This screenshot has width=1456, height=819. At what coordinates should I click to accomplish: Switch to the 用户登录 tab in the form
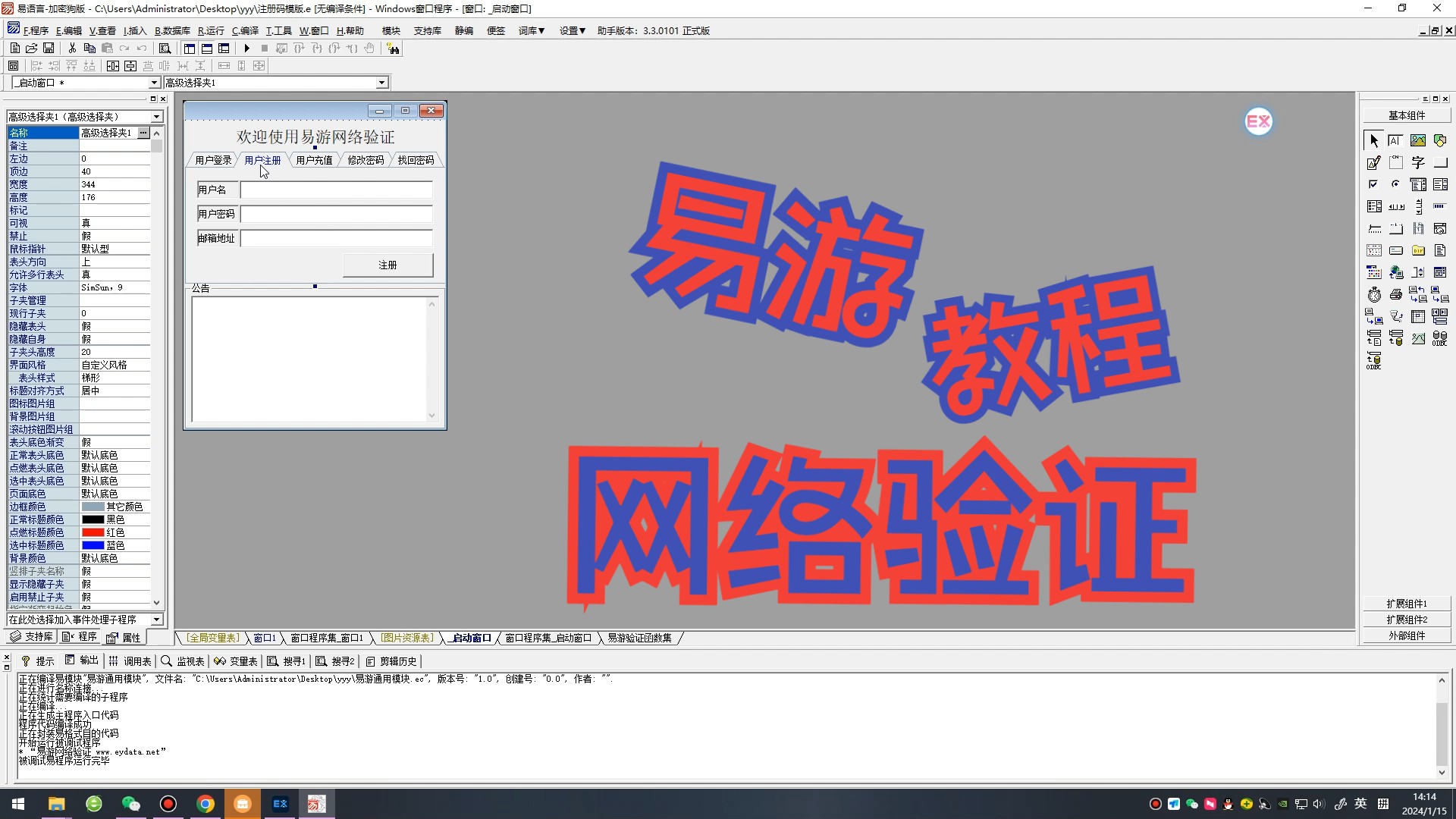tap(213, 160)
